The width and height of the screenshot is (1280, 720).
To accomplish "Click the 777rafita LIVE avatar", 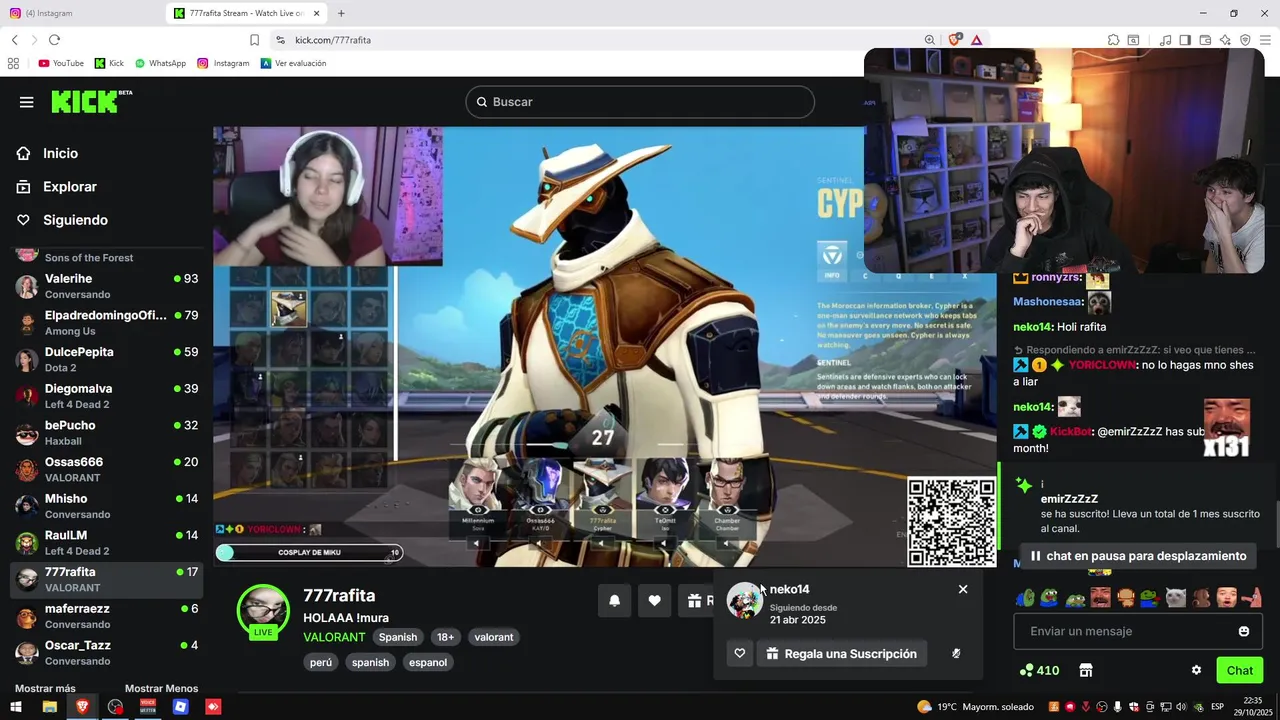I will click(263, 610).
